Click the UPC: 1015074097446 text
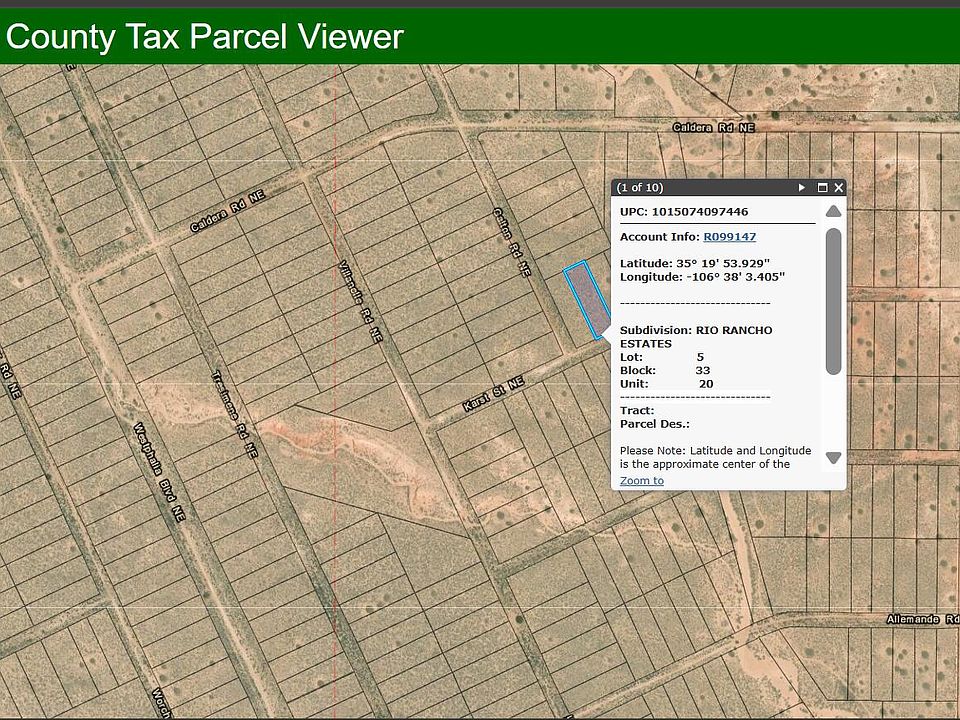Viewport: 960px width, 720px height. tap(684, 212)
